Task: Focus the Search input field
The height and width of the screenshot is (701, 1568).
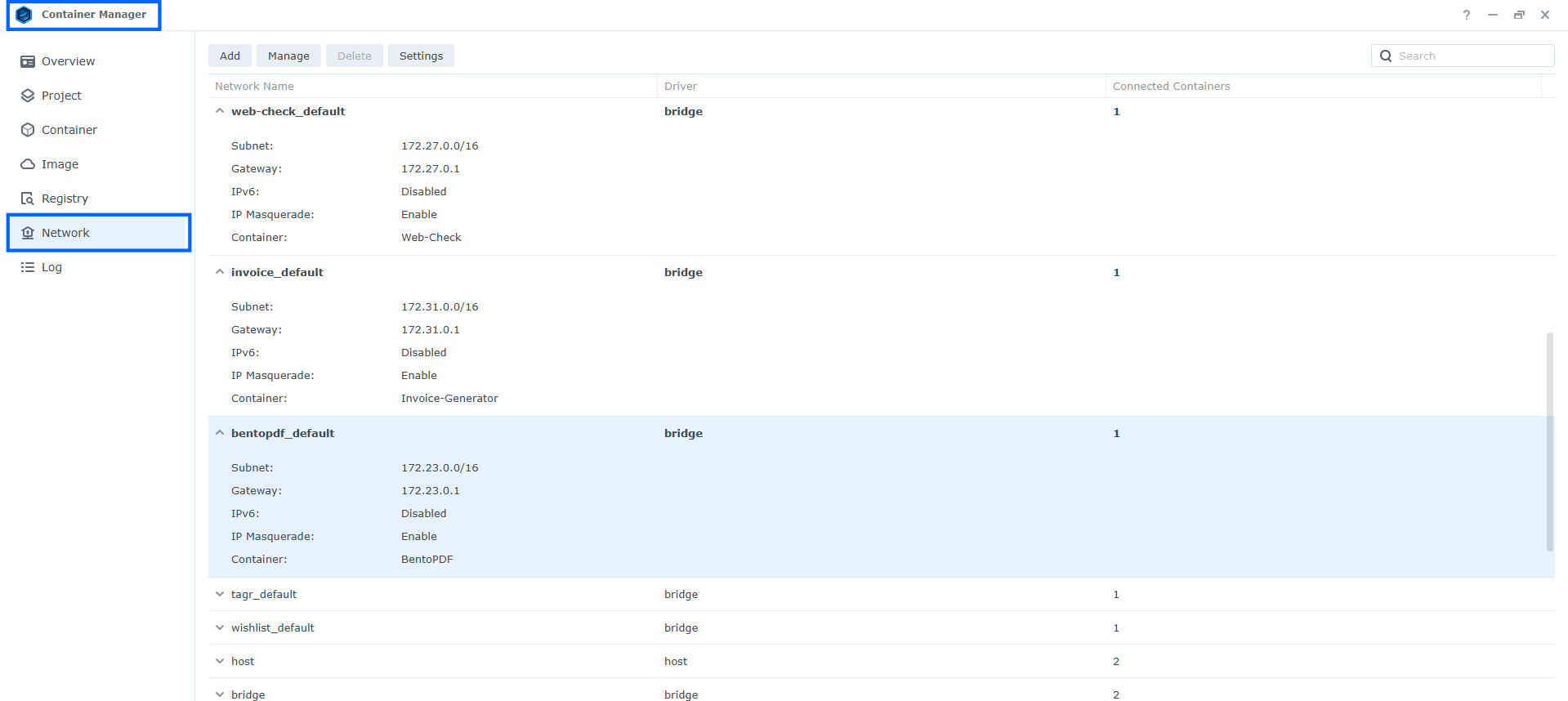Action: click(x=1463, y=56)
